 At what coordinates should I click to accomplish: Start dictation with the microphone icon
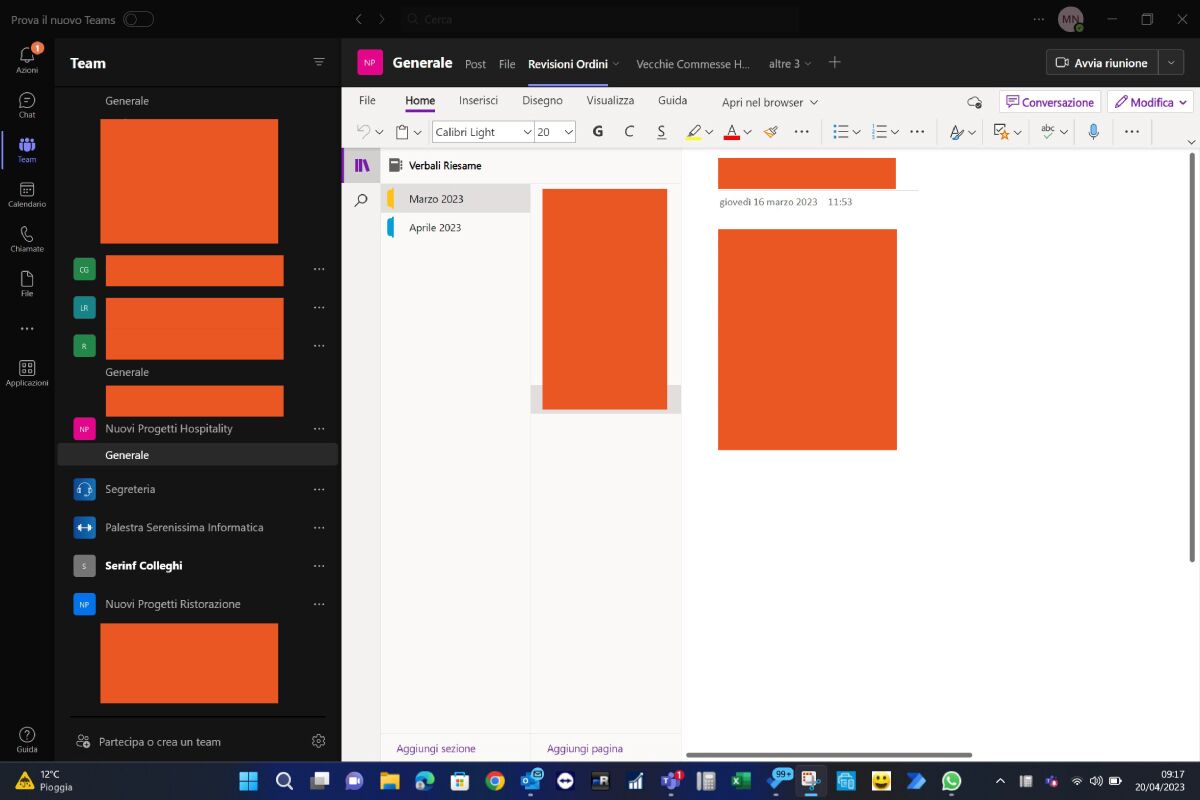pos(1096,131)
